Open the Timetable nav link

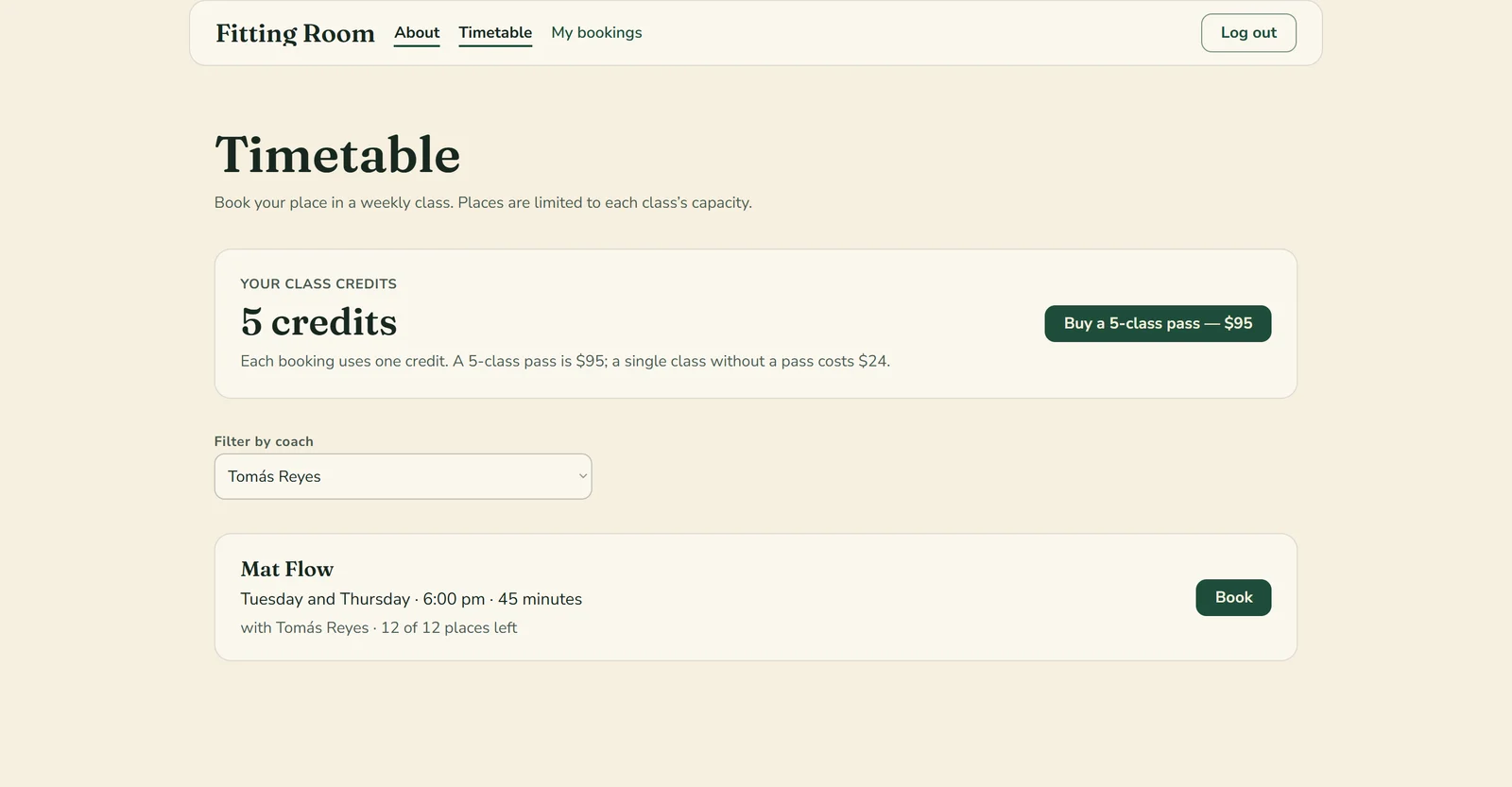click(495, 33)
